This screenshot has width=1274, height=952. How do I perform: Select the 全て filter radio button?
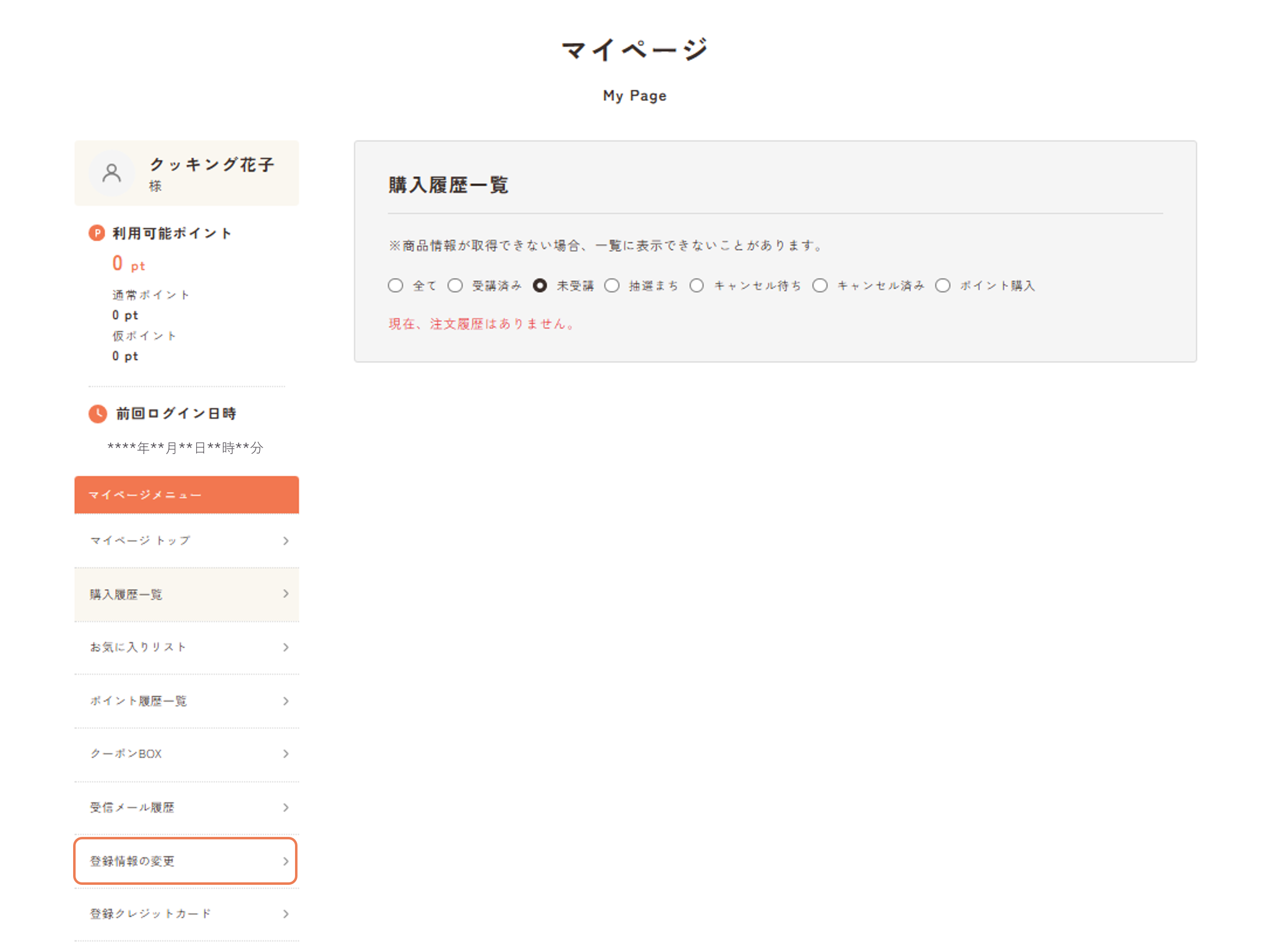pyautogui.click(x=396, y=285)
